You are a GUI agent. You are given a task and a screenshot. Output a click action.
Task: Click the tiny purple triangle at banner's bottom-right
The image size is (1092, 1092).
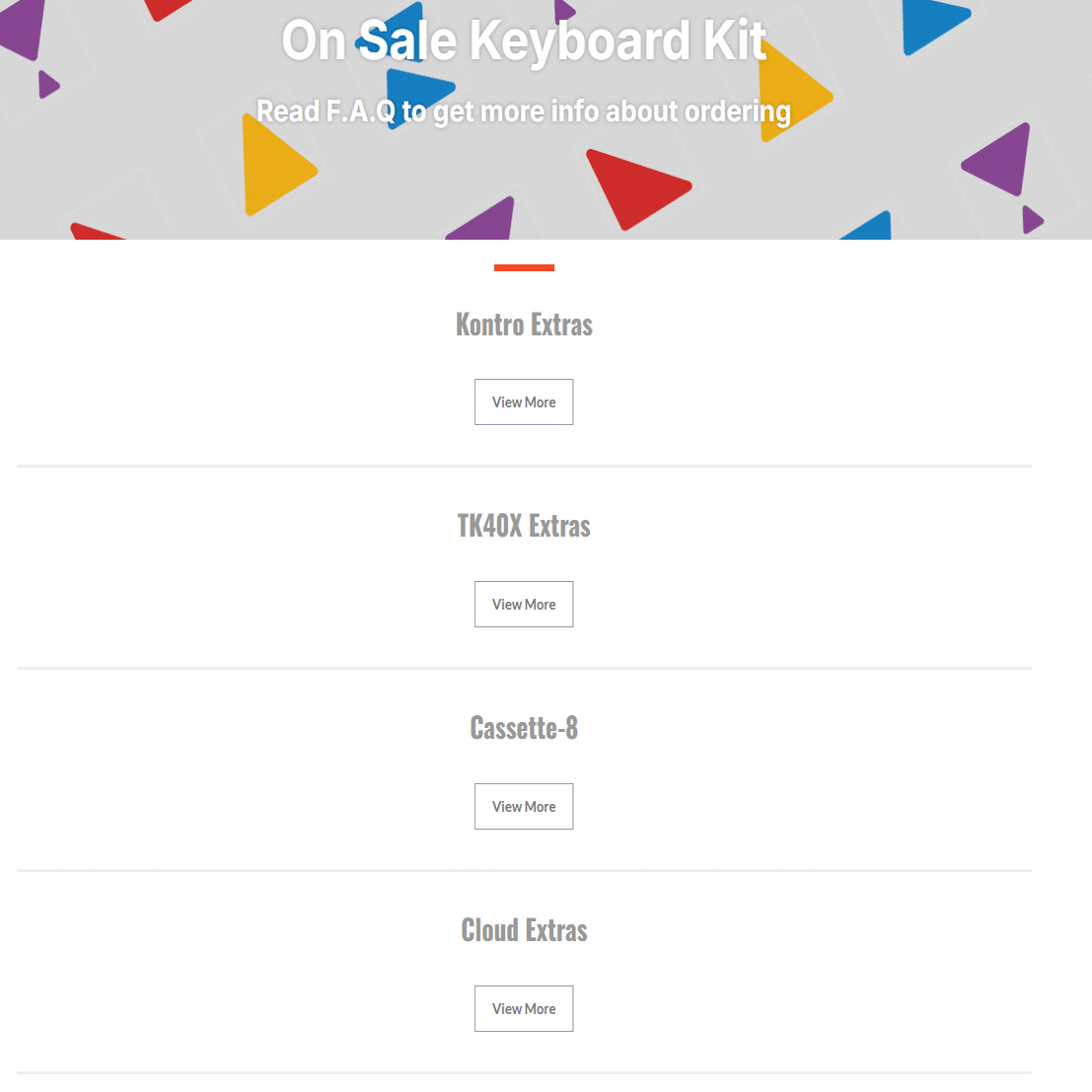[1031, 219]
